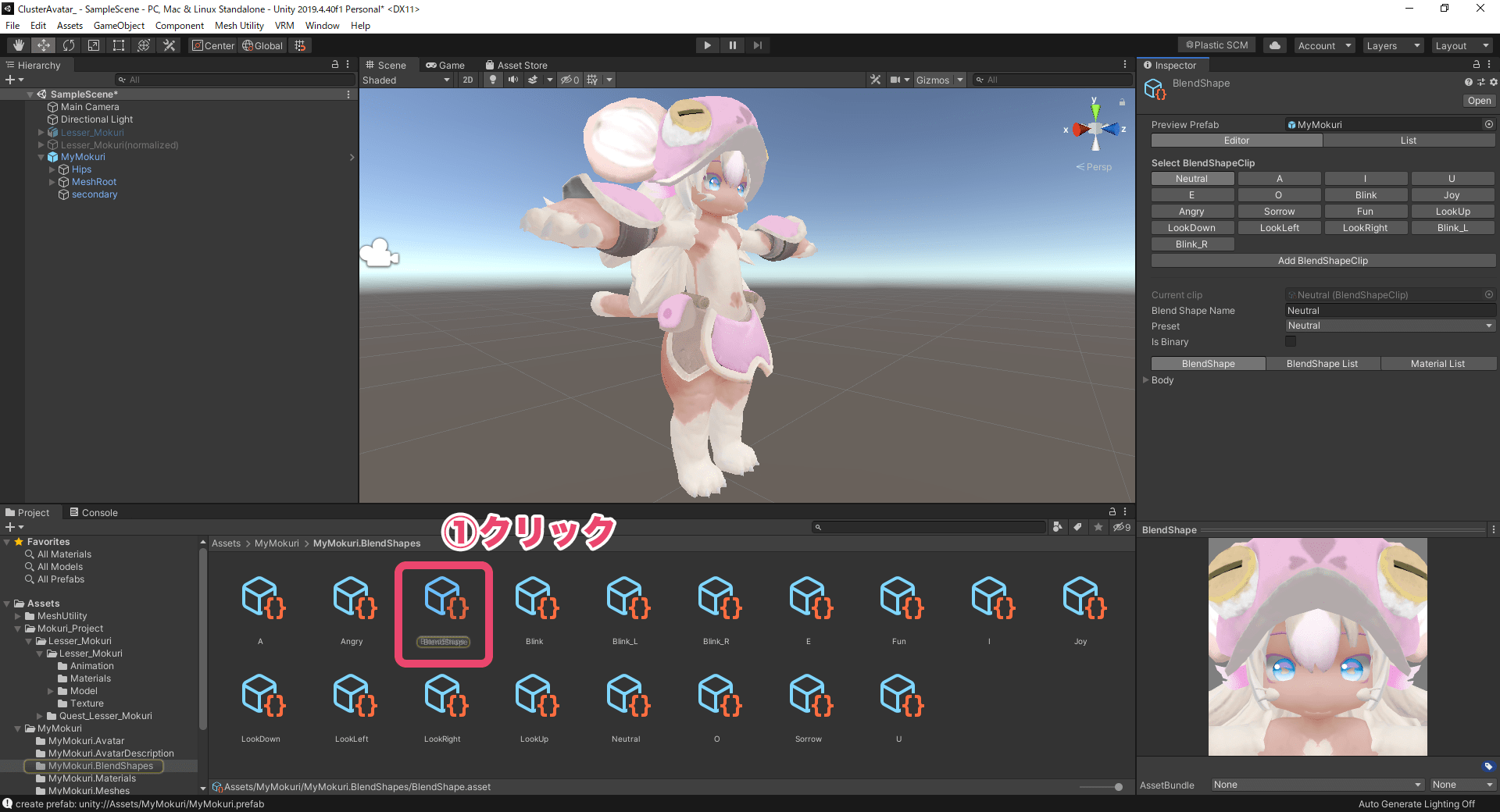Toggle scene lighting in the Scene view

click(x=492, y=80)
